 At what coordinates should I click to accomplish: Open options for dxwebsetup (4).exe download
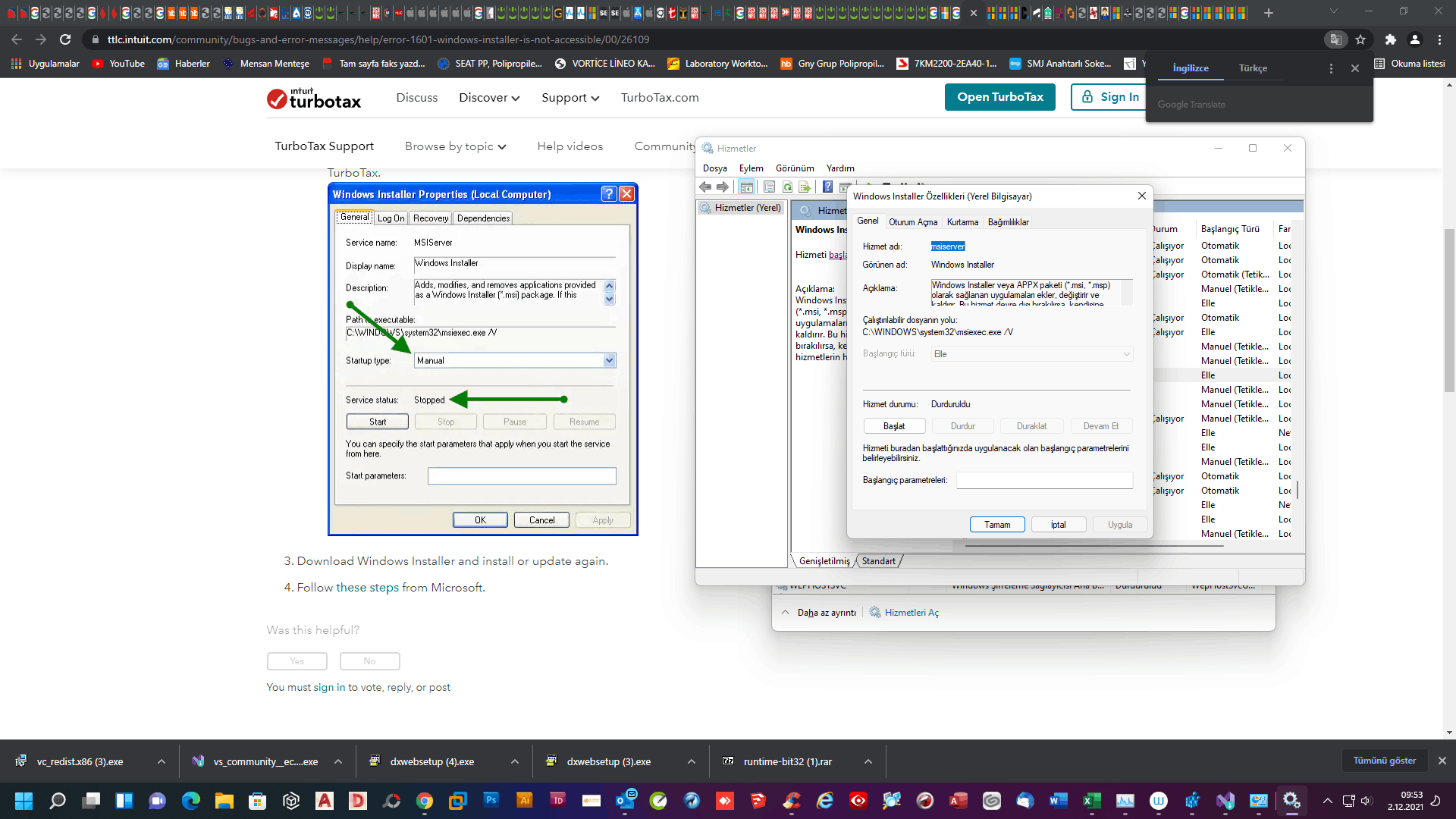tap(515, 761)
